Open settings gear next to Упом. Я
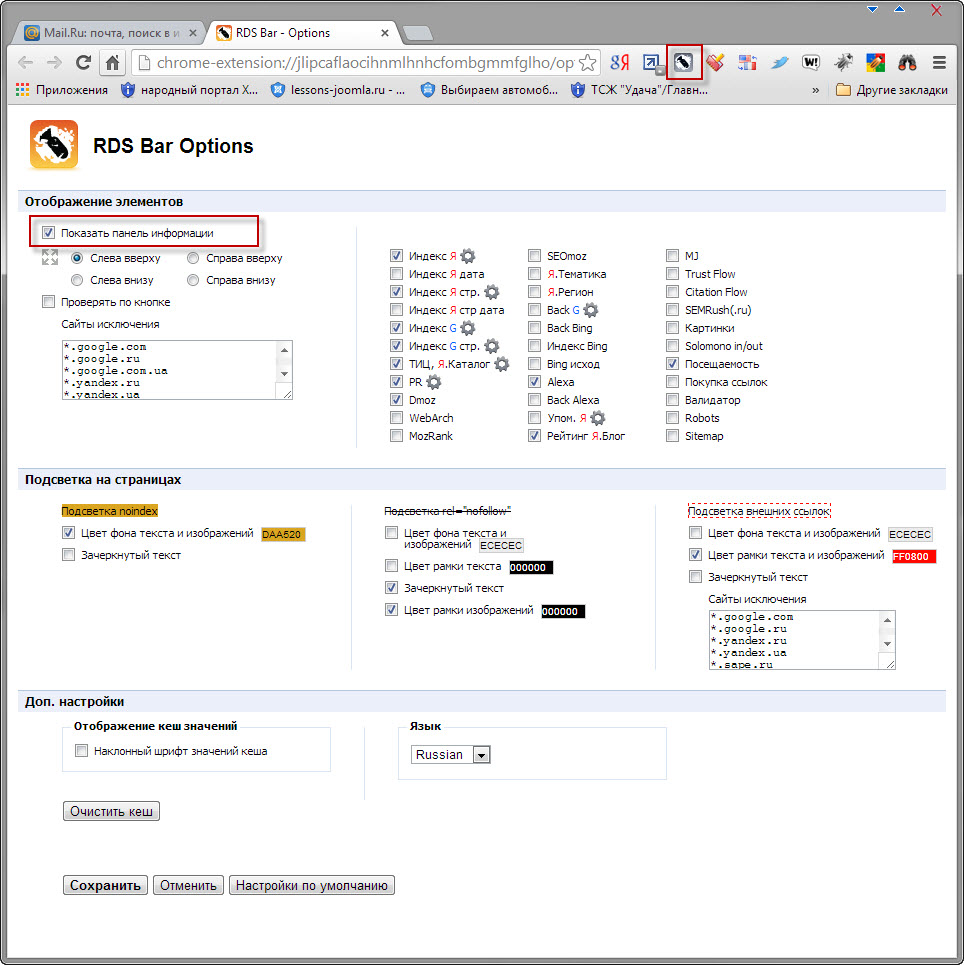 coord(597,418)
